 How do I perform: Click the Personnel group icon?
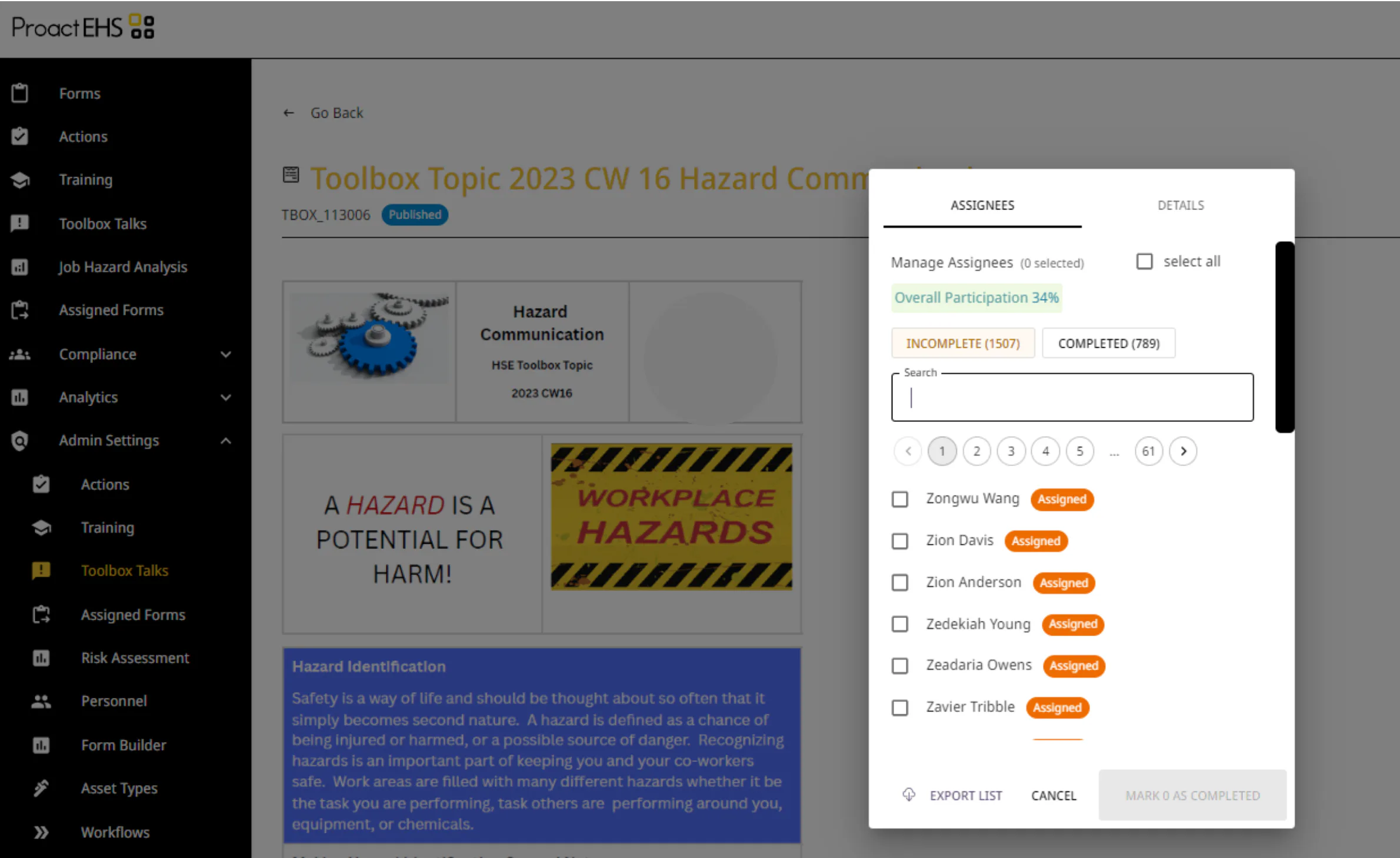tap(41, 701)
